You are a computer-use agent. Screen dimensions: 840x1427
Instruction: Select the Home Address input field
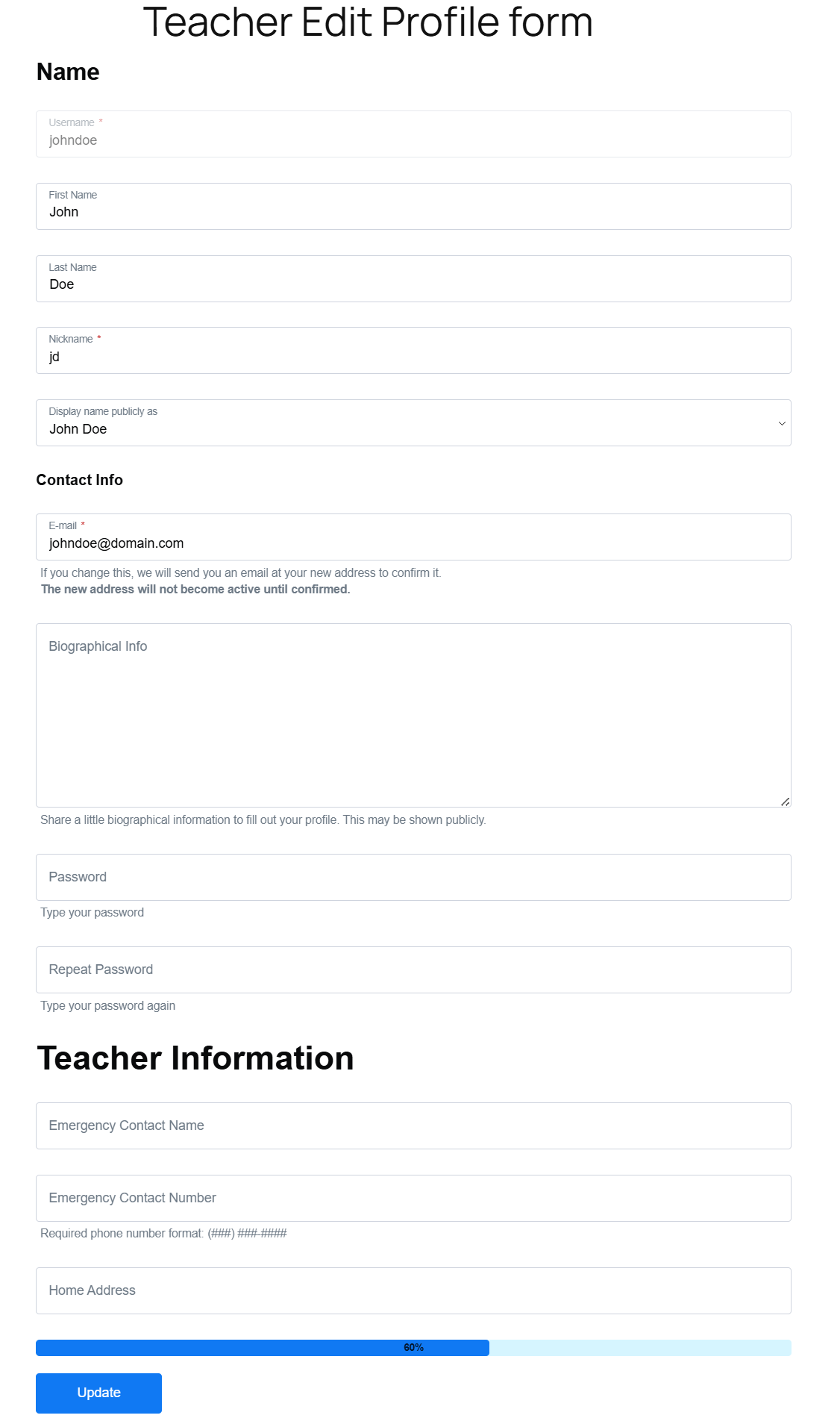coord(413,1290)
